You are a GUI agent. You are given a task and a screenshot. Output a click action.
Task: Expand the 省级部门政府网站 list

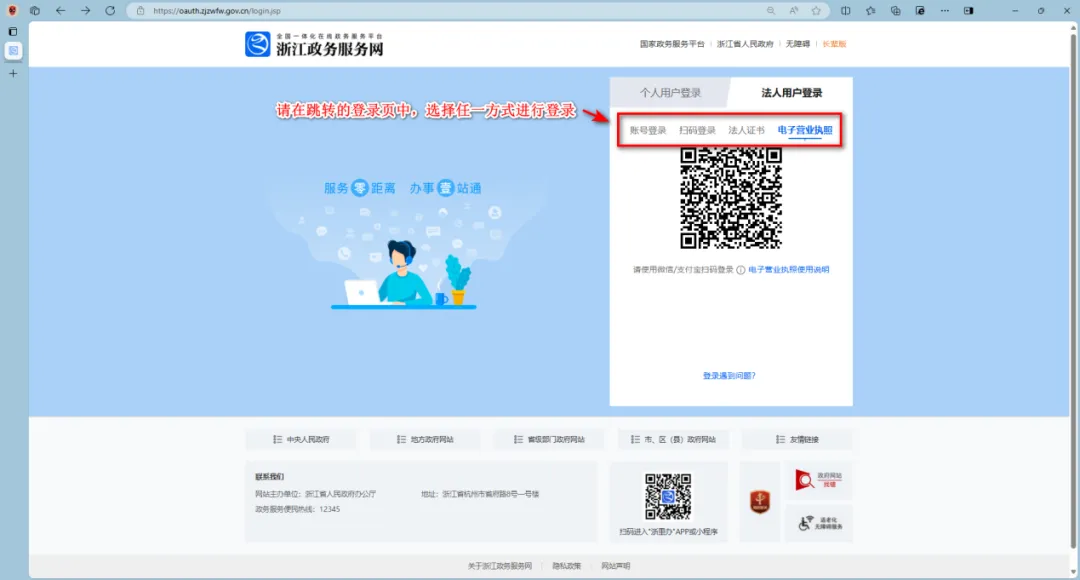click(x=549, y=439)
